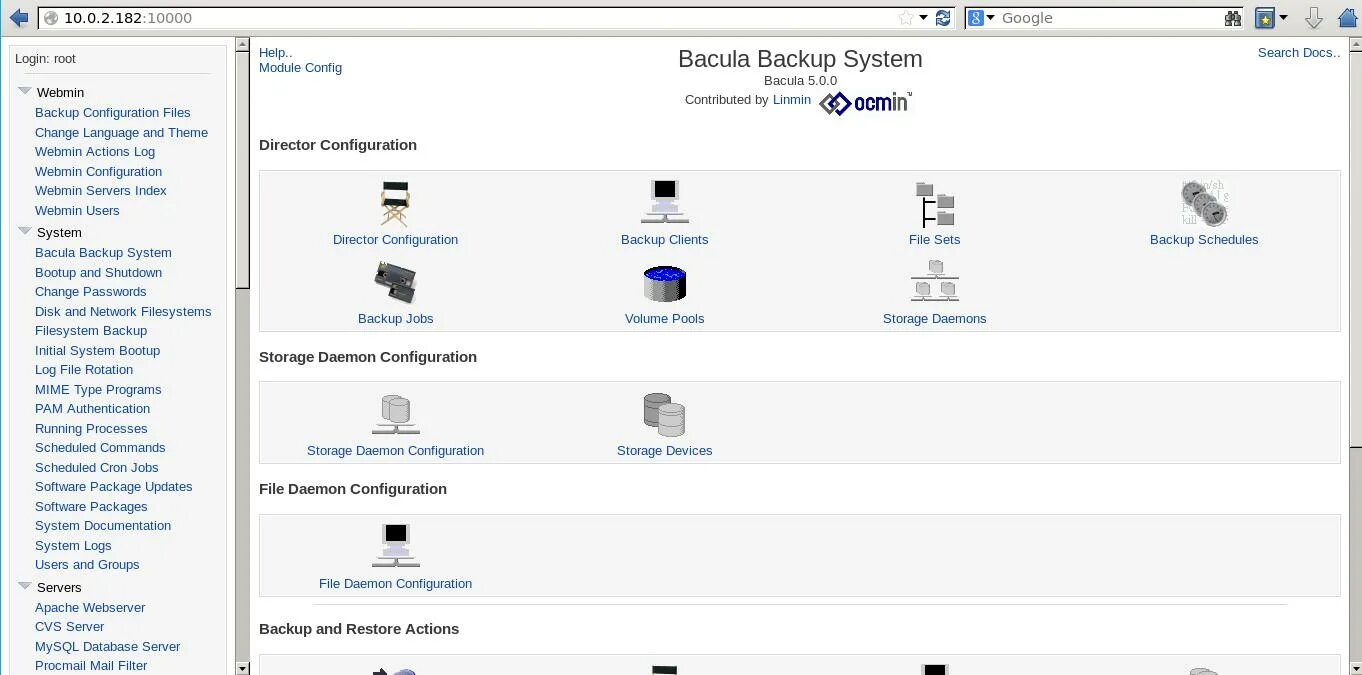Go to Webmin Servers Index
Viewport: 1362px width, 675px height.
pos(101,191)
